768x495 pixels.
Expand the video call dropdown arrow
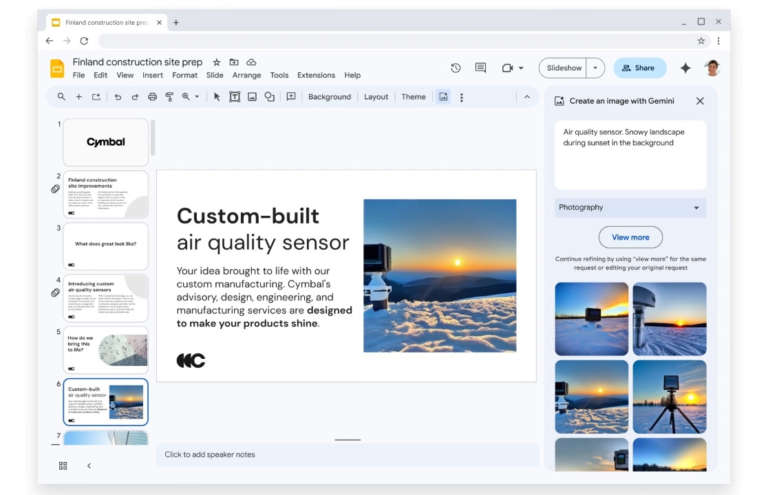tap(521, 68)
